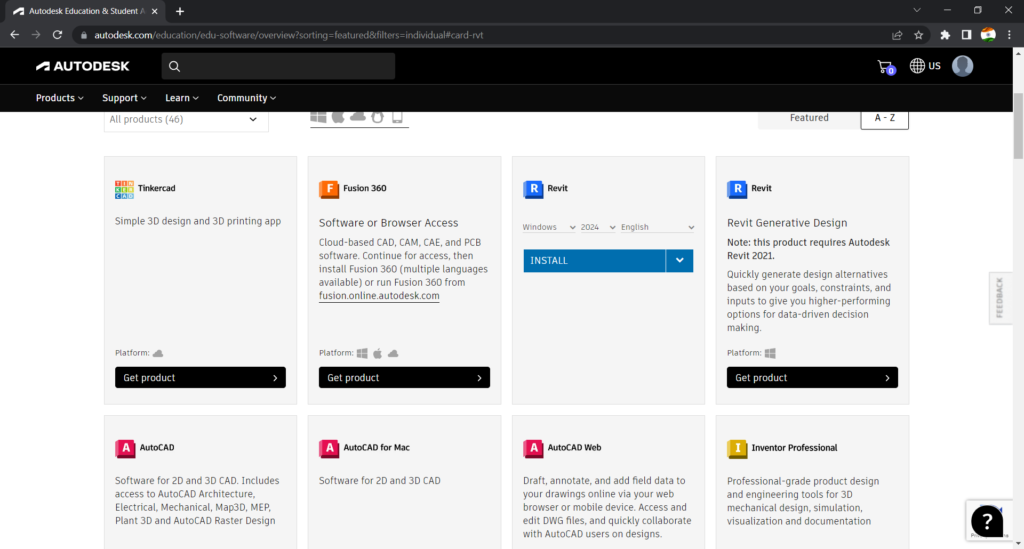
Task: Click the AutoCAD for Mac icon
Action: point(328,448)
